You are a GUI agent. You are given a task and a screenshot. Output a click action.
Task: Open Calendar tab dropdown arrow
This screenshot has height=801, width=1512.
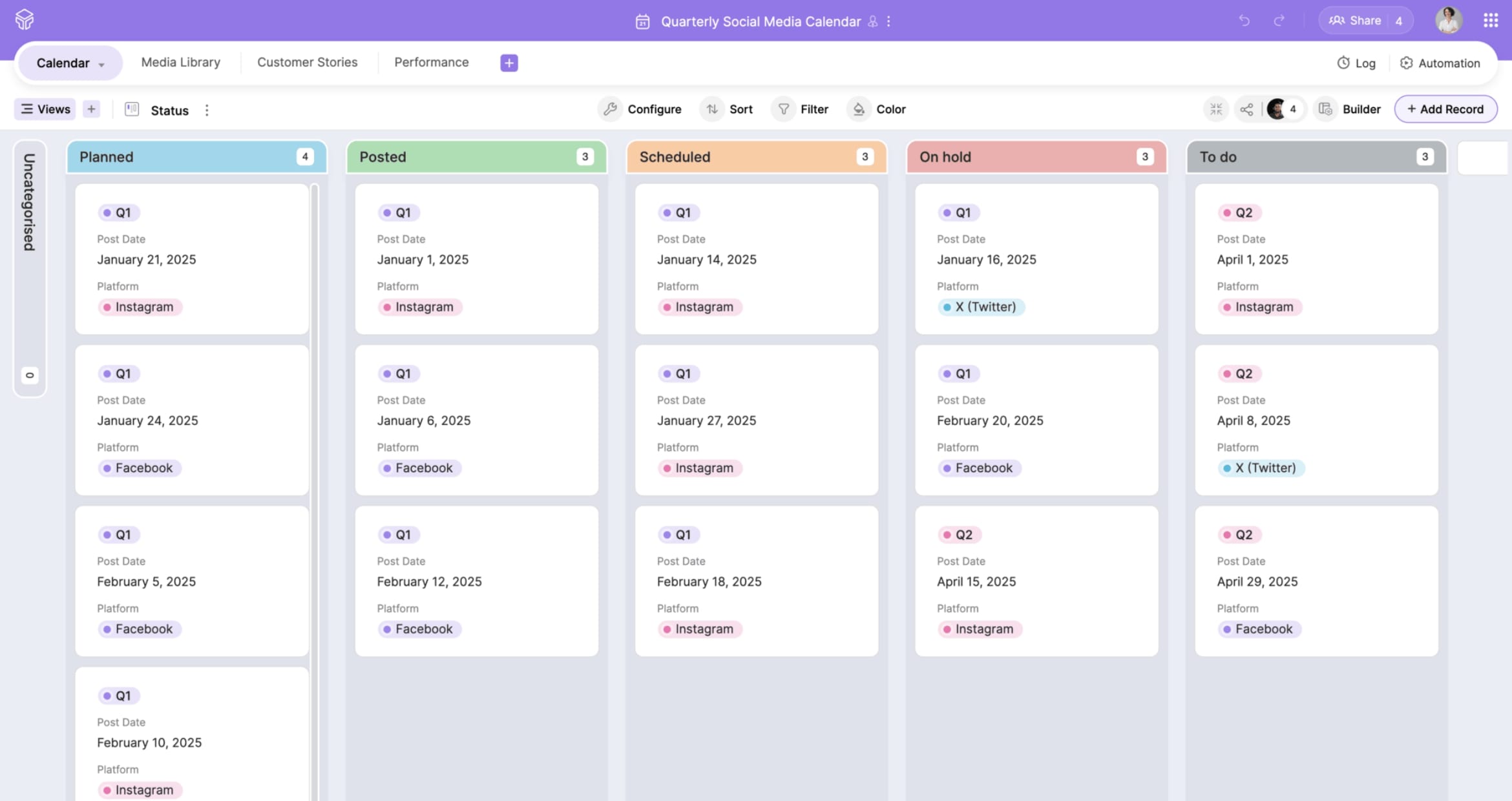[101, 64]
